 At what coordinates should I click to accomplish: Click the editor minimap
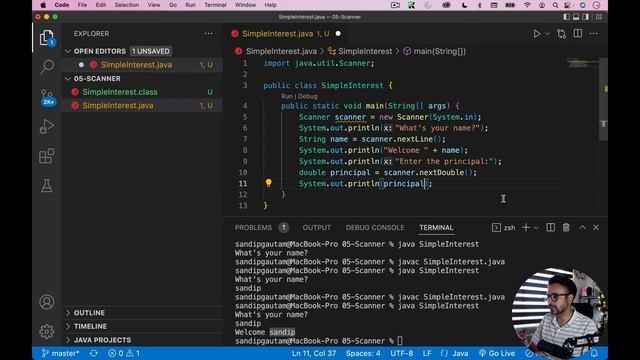coord(583,64)
